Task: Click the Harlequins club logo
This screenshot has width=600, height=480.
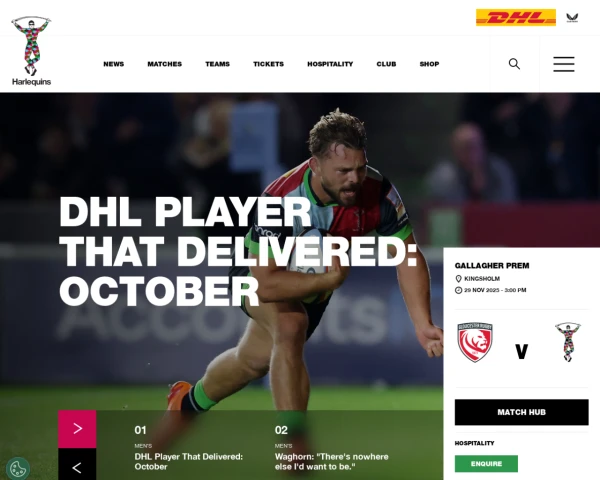Action: [31, 51]
